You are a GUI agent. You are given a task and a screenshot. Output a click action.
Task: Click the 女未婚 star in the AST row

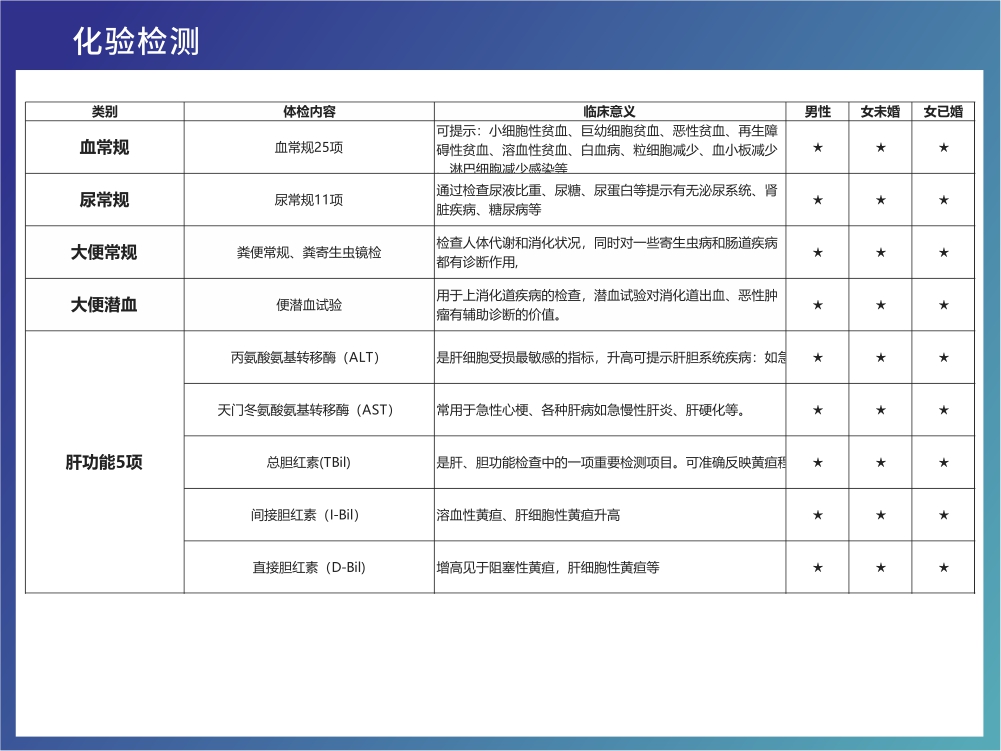(880, 409)
